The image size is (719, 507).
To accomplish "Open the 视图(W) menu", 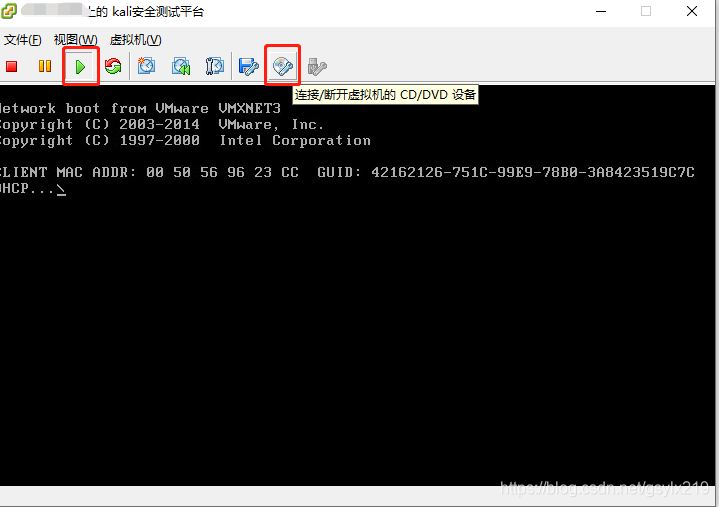I will tap(76, 40).
